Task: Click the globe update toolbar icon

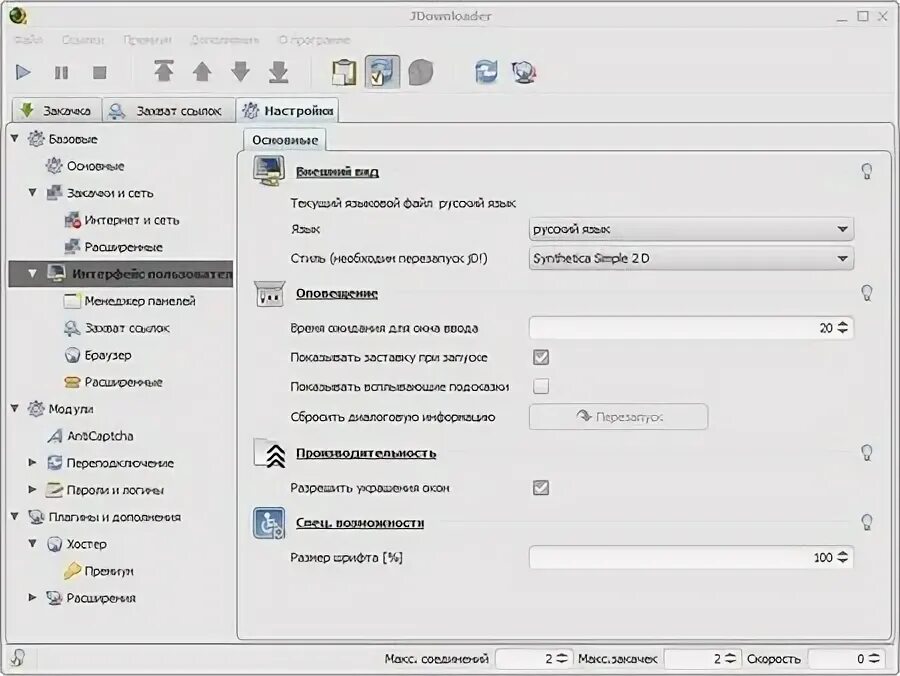Action: coord(524,72)
